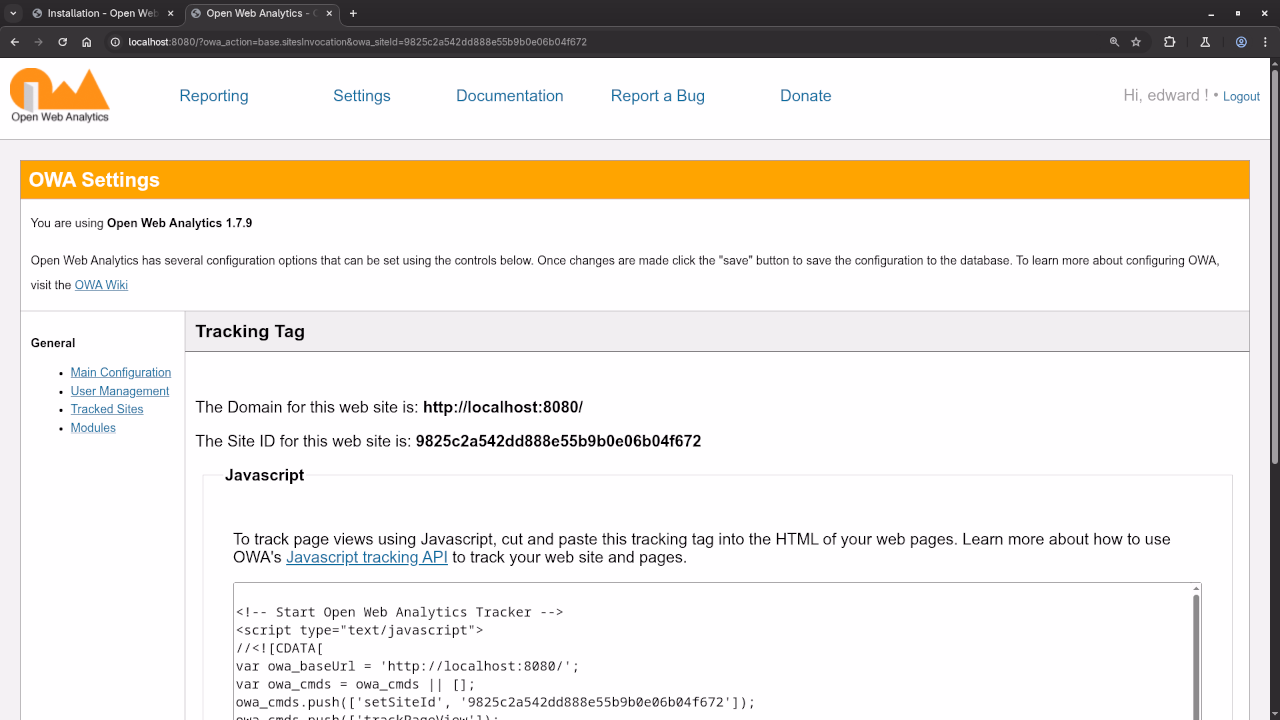Click the //<![CDATA[ code line
Screen dimensions: 1280x720
[280, 648]
